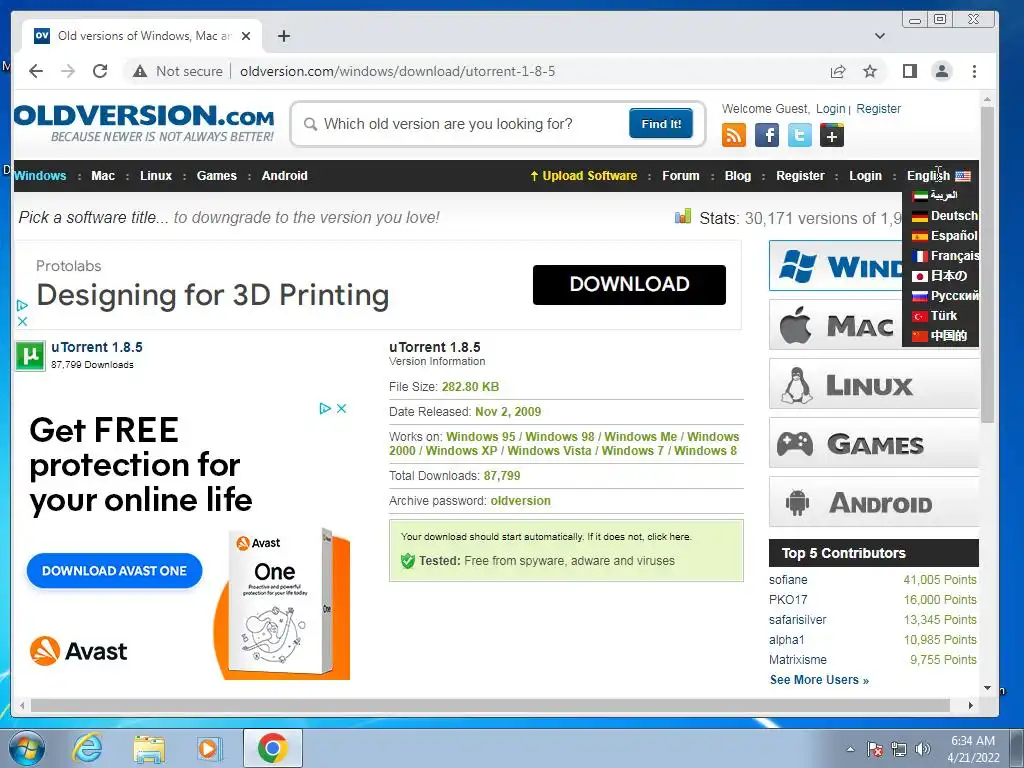
Task: Click the browser Forward arrow
Action: (x=68, y=71)
